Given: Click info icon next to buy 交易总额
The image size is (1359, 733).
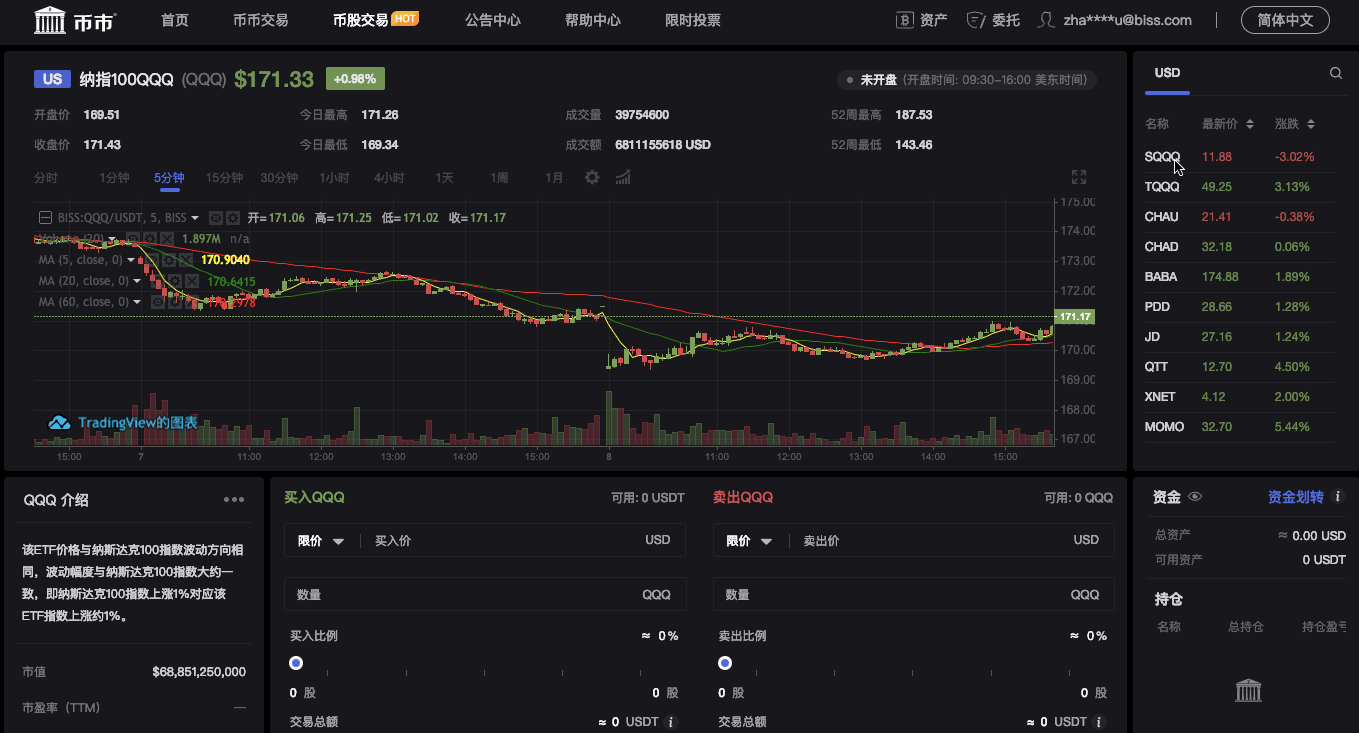Looking at the screenshot, I should (671, 722).
